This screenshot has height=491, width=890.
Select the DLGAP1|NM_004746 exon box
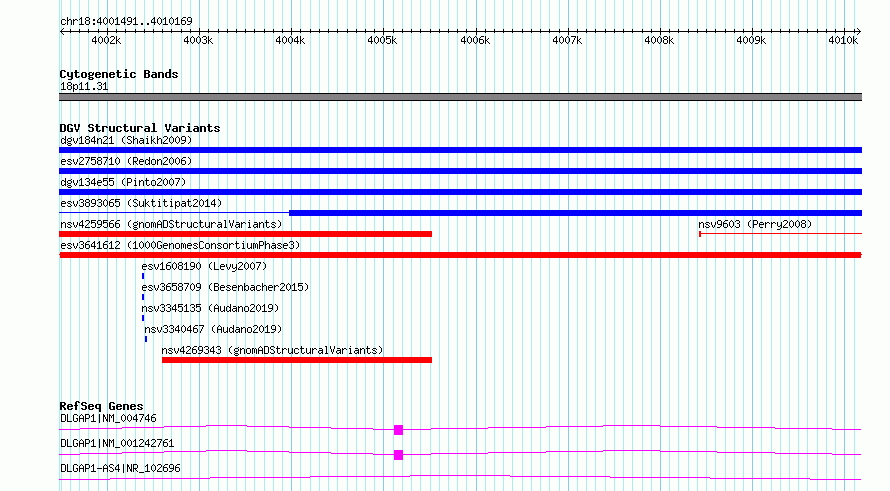398,430
